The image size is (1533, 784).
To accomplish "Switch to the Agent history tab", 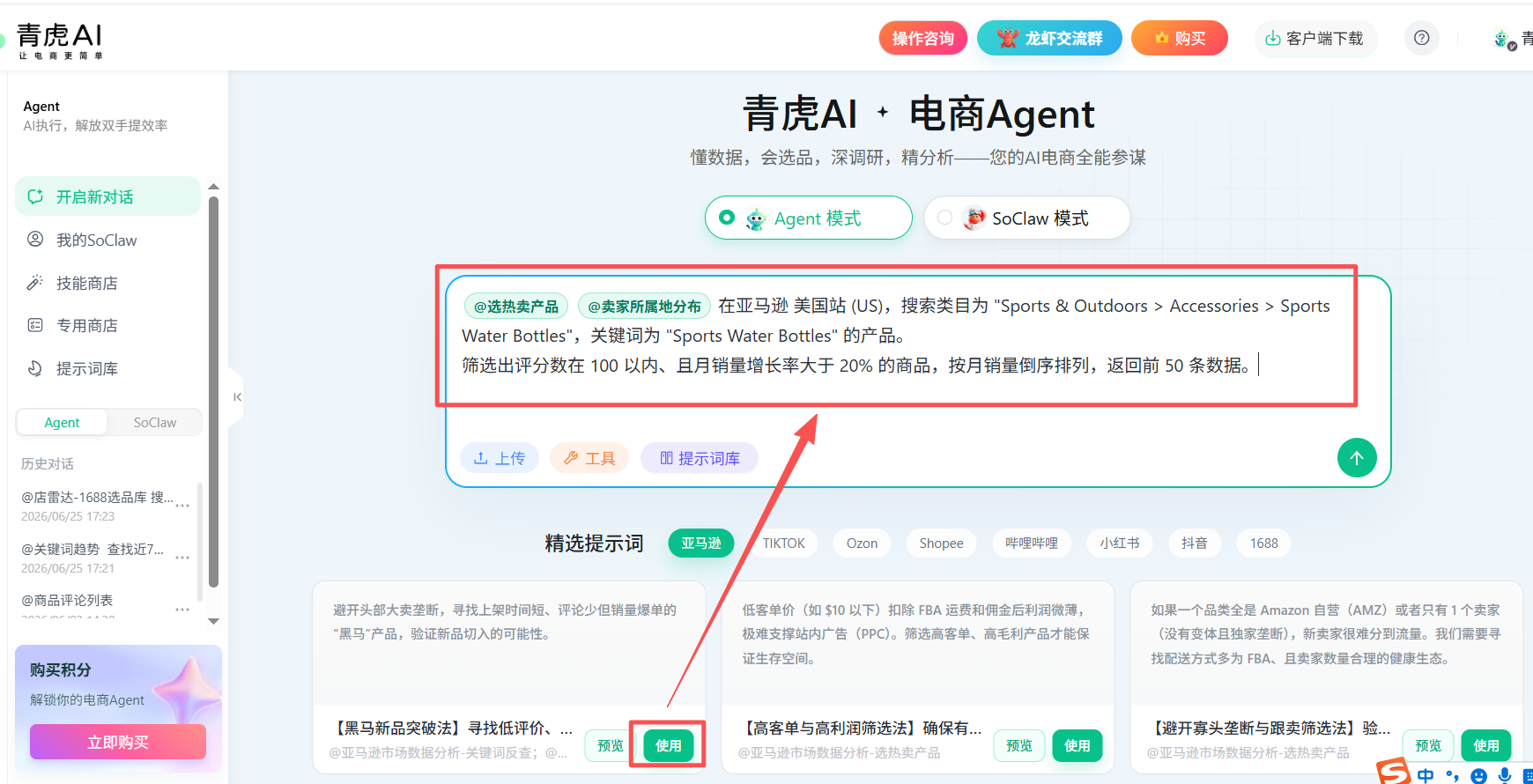I will pyautogui.click(x=62, y=423).
